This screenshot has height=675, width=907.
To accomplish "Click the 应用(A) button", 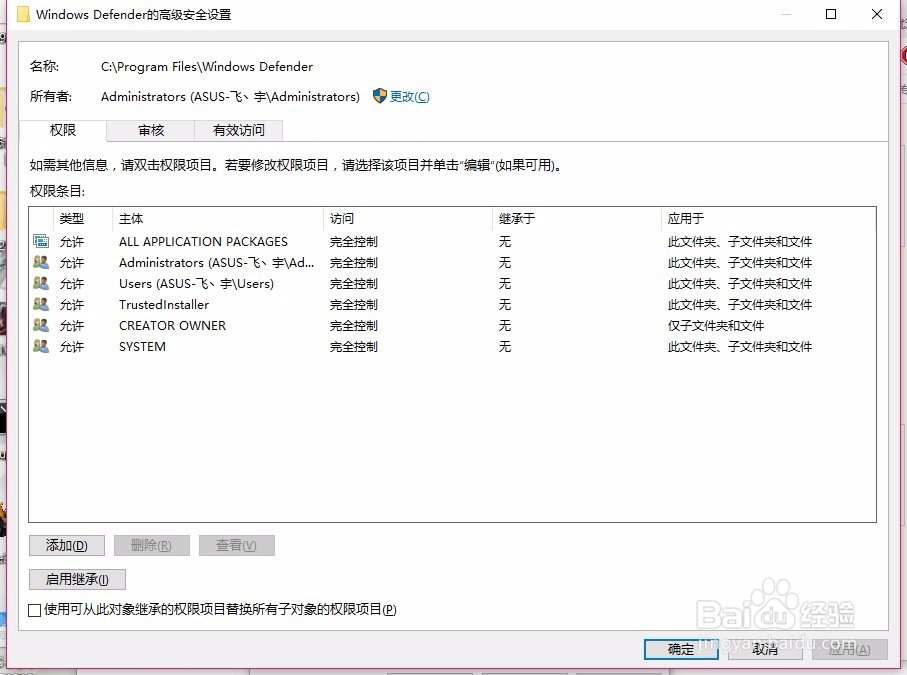I will pos(849,649).
